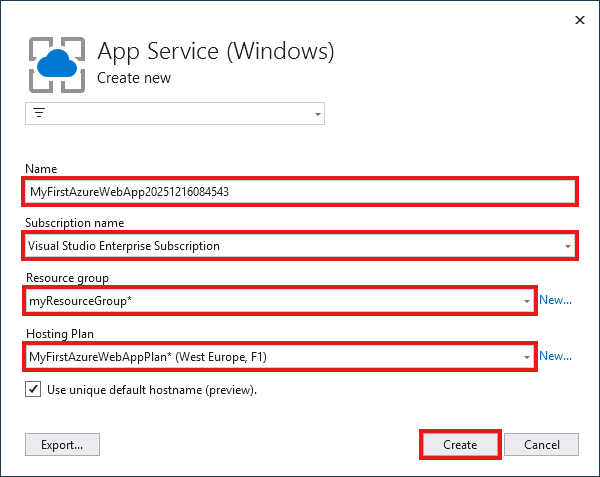The height and width of the screenshot is (477, 600).
Task: Open the Hosting Plan dropdown
Action: [x=280, y=357]
